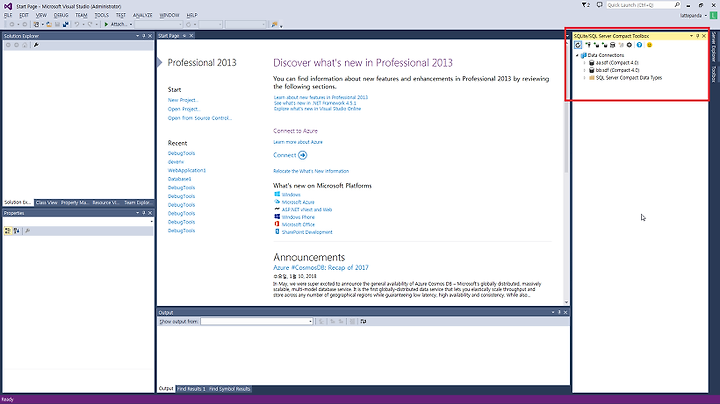This screenshot has width=720, height=404.
Task: Expand the bb.sdf database node
Action: coord(585,70)
